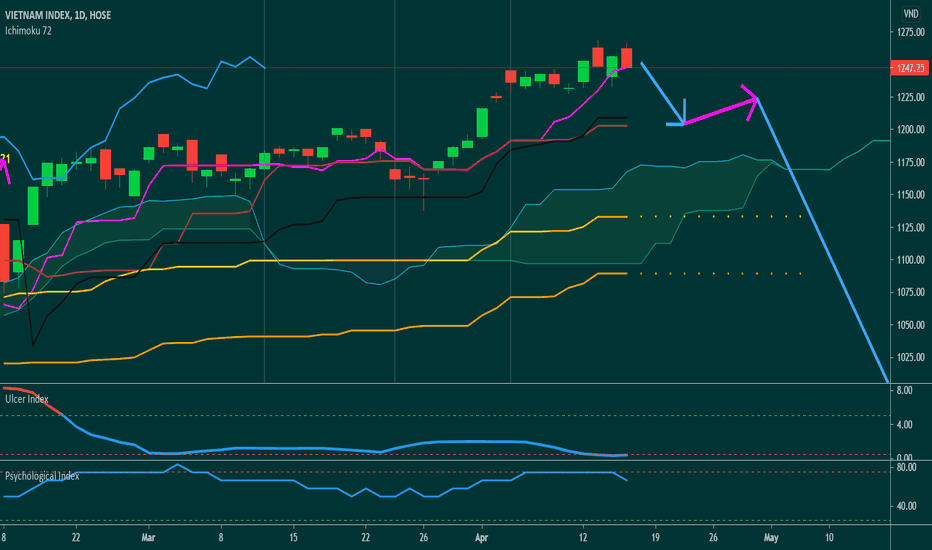Click the Apr date label on time axis
The image size is (932, 550).
(481, 538)
